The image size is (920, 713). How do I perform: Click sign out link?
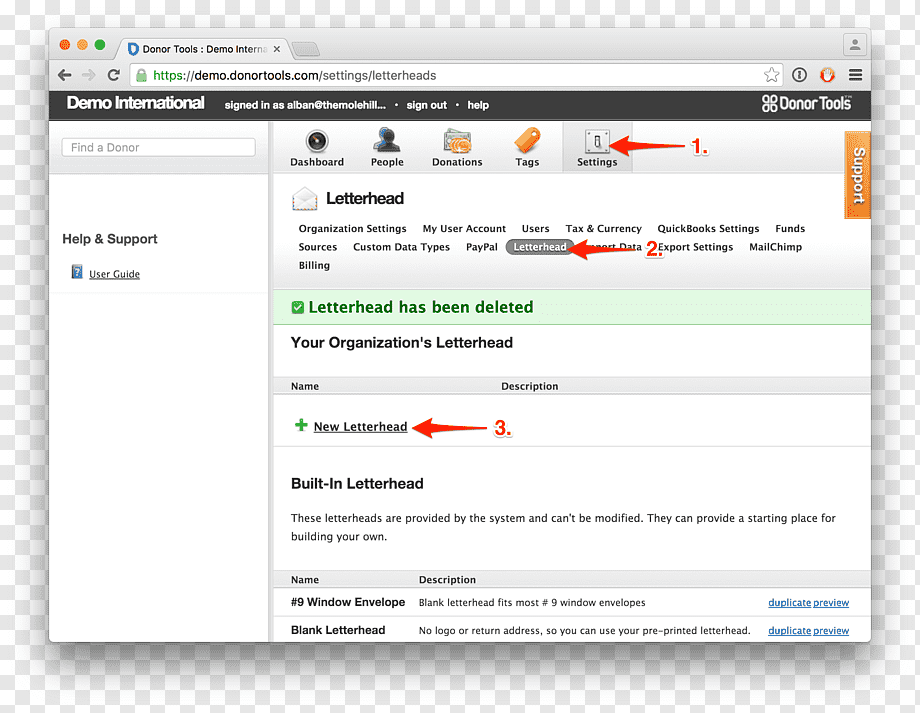(427, 105)
